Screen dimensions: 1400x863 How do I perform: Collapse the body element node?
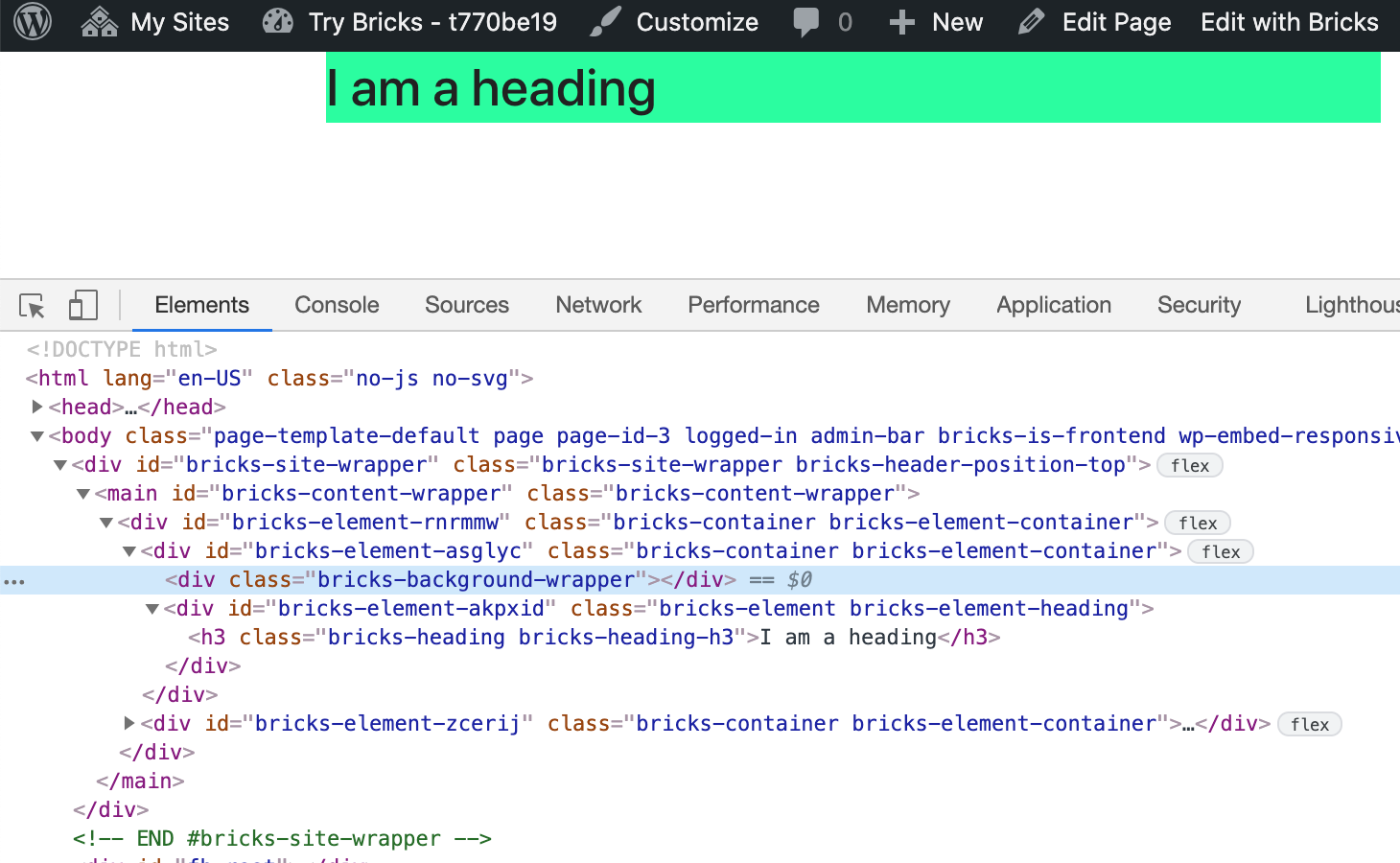36,435
